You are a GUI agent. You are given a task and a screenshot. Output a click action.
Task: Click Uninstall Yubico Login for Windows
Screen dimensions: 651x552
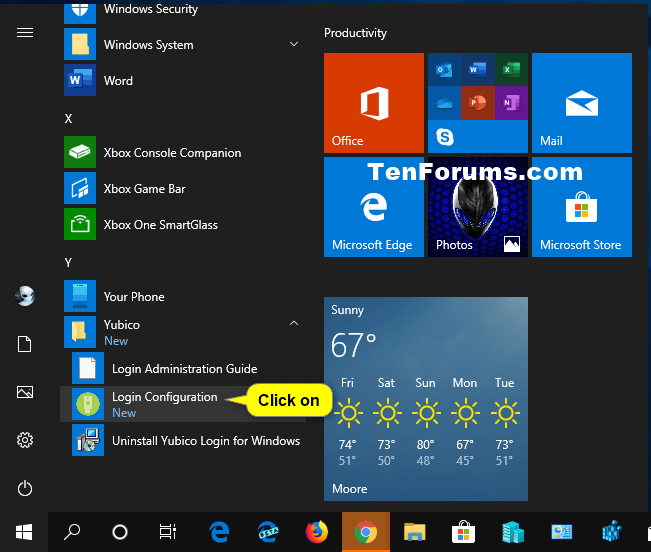(183, 440)
